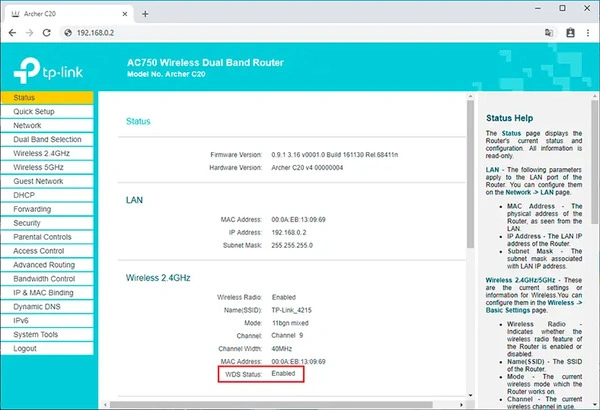
Task: Open Quick Setup in the sidebar
Action: point(47,111)
